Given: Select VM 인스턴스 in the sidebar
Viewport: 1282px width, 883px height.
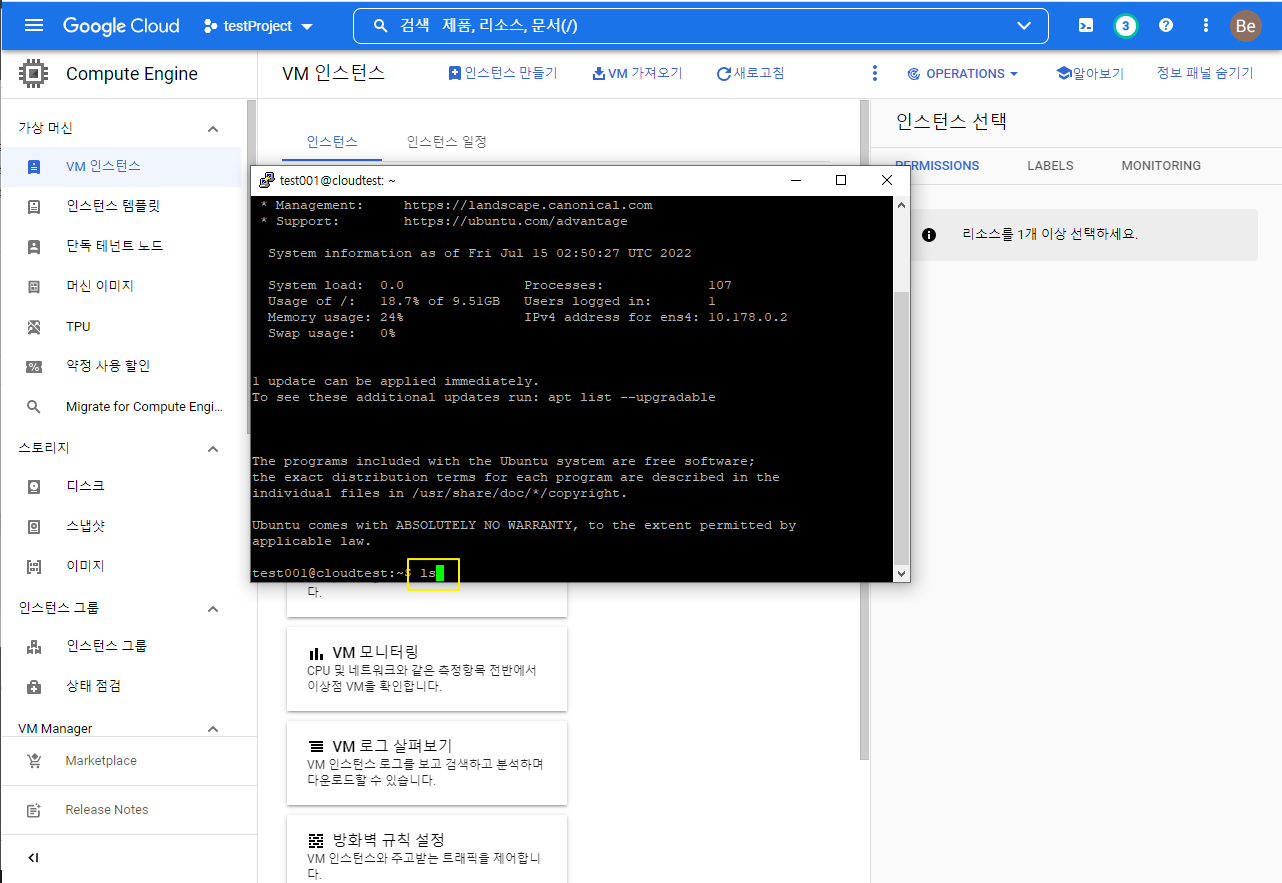Looking at the screenshot, I should coord(121,167).
